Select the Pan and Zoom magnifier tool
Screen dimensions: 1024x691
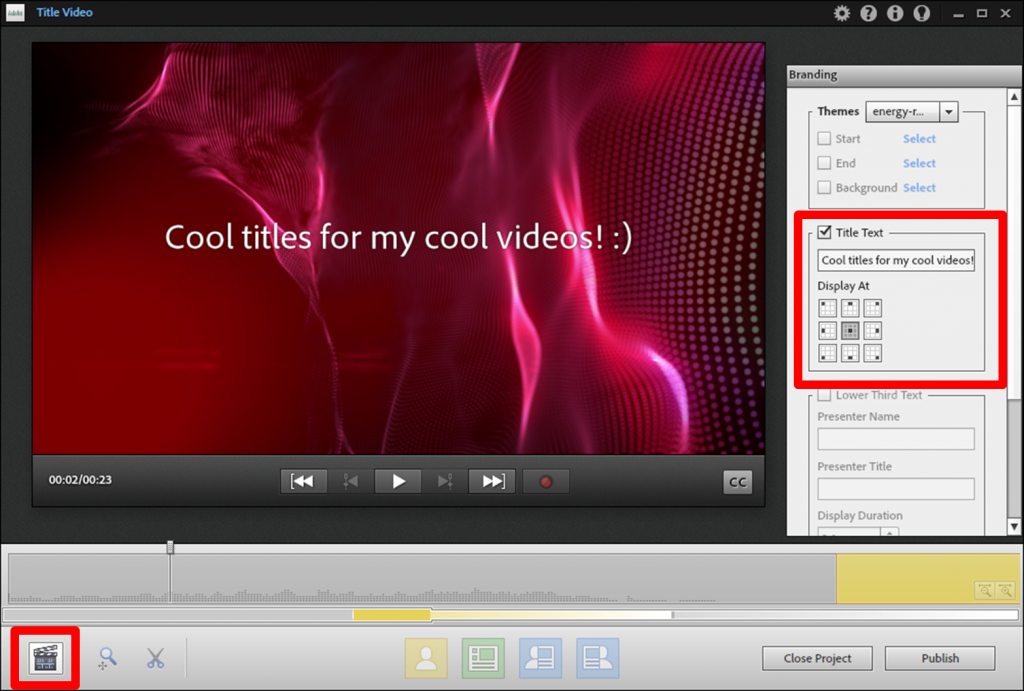point(107,658)
